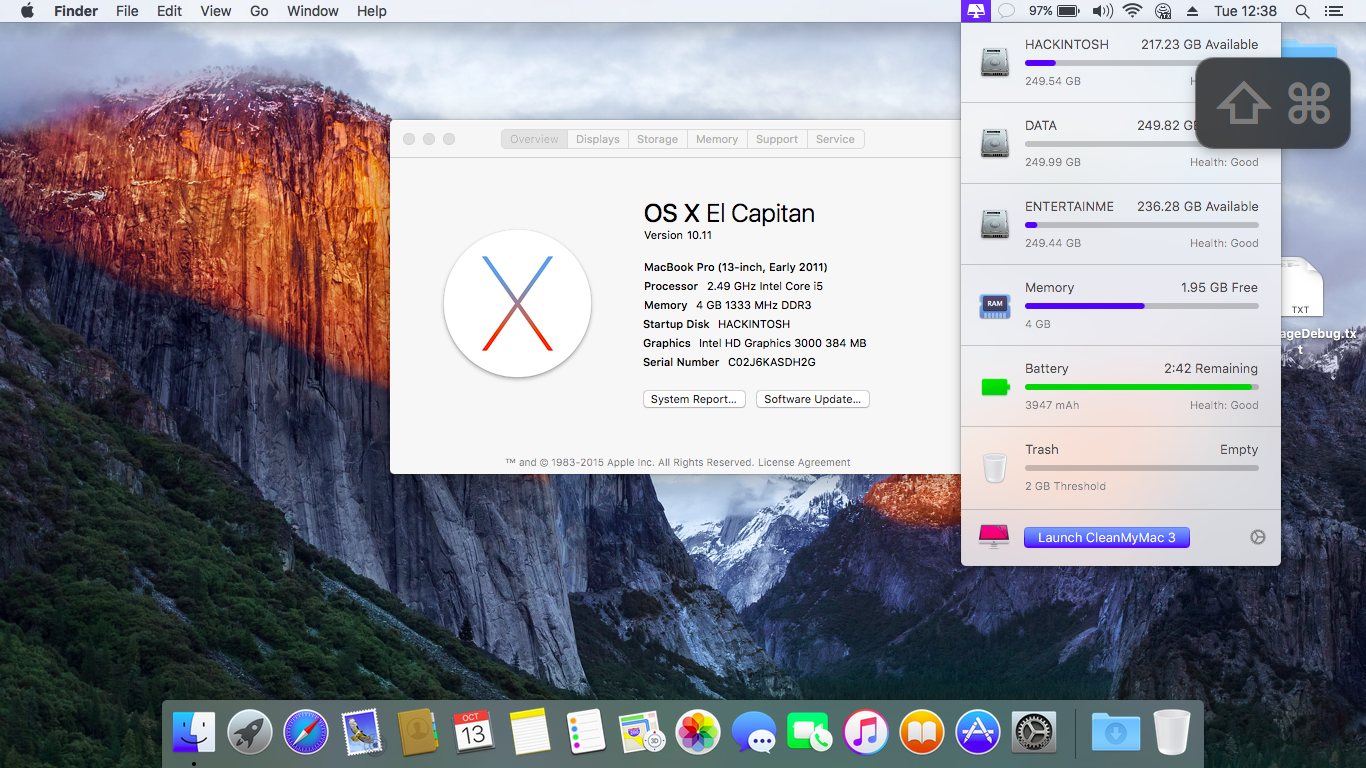Open the Go menu in menu bar
This screenshot has width=1366, height=768.
click(259, 11)
